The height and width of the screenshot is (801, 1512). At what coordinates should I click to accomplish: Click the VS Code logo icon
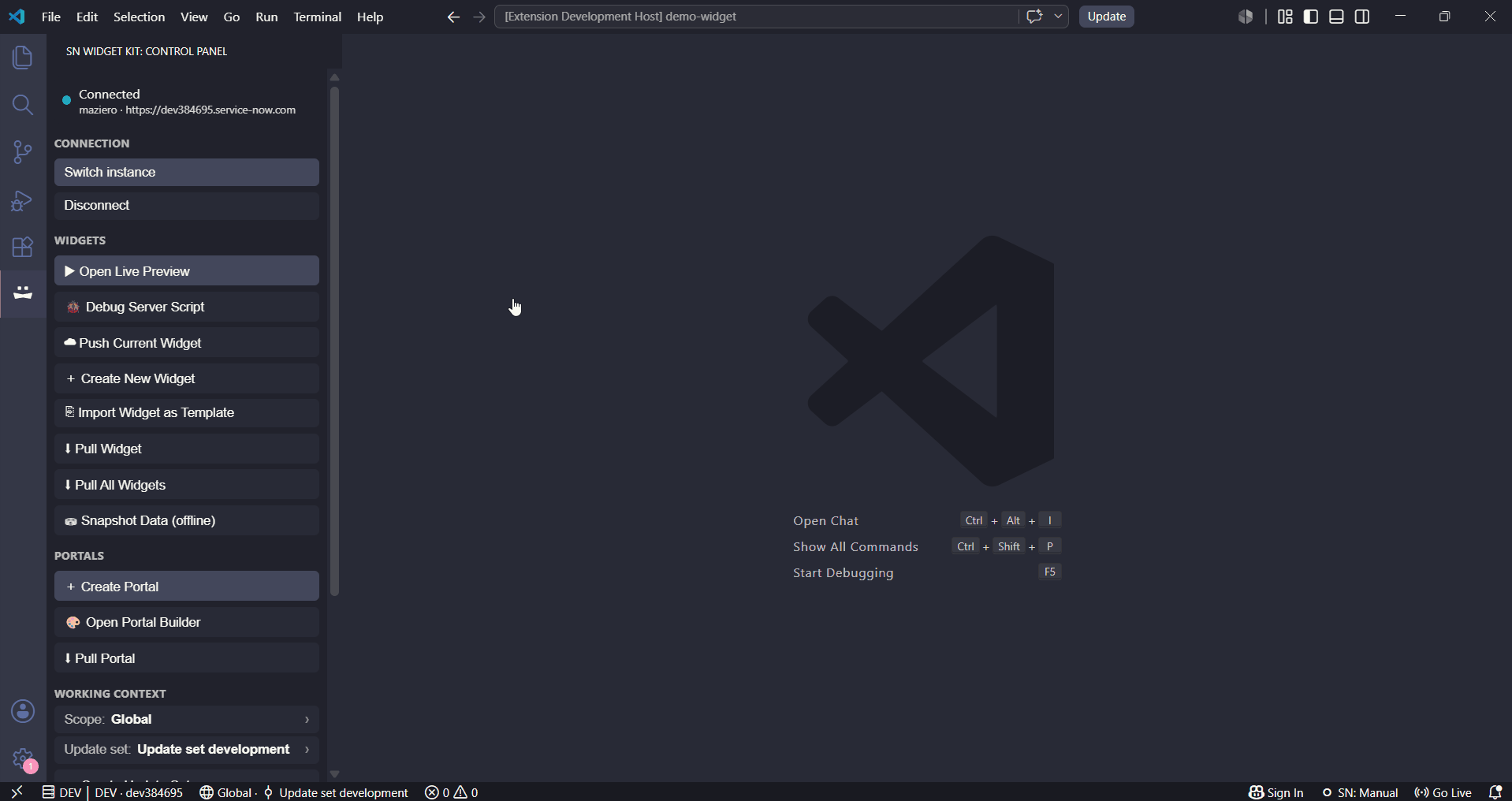pyautogui.click(x=17, y=17)
